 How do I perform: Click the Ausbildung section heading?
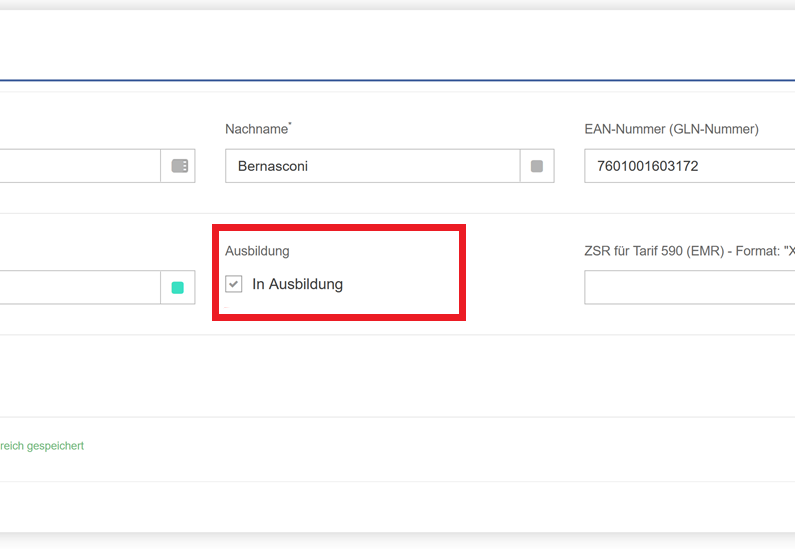pyautogui.click(x=257, y=251)
